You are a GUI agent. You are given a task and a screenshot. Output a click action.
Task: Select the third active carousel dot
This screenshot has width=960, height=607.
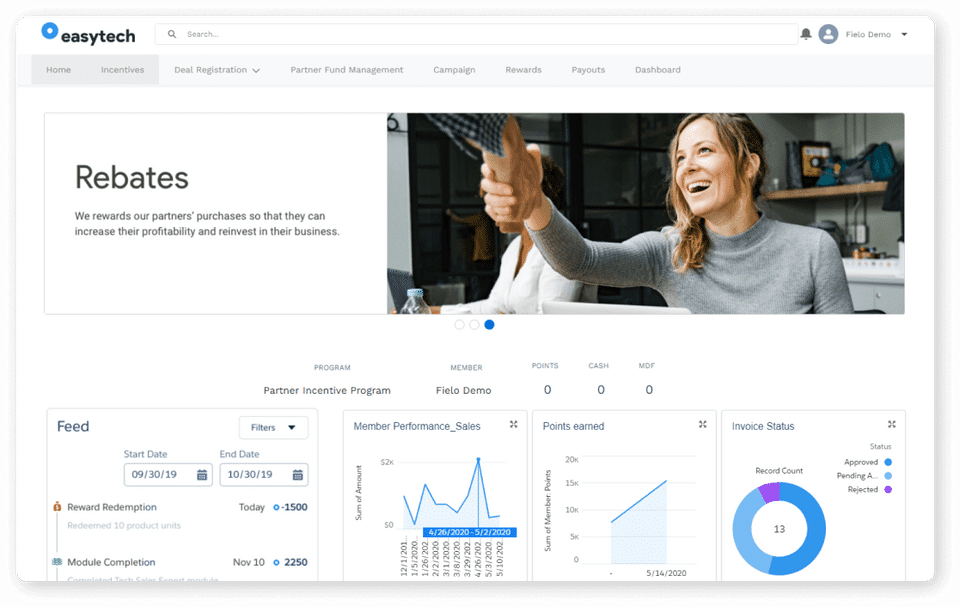[x=489, y=325]
